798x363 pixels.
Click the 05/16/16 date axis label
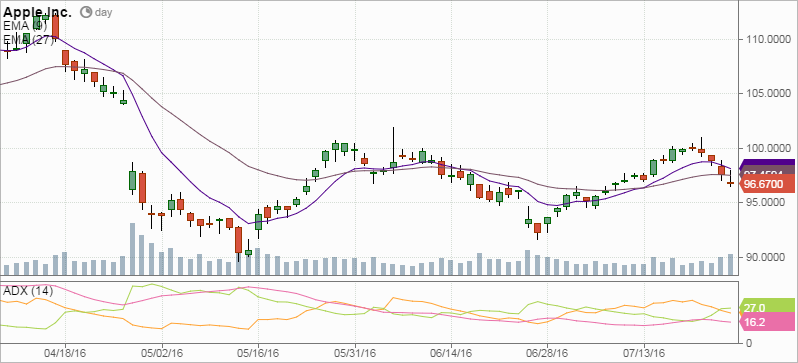258,353
